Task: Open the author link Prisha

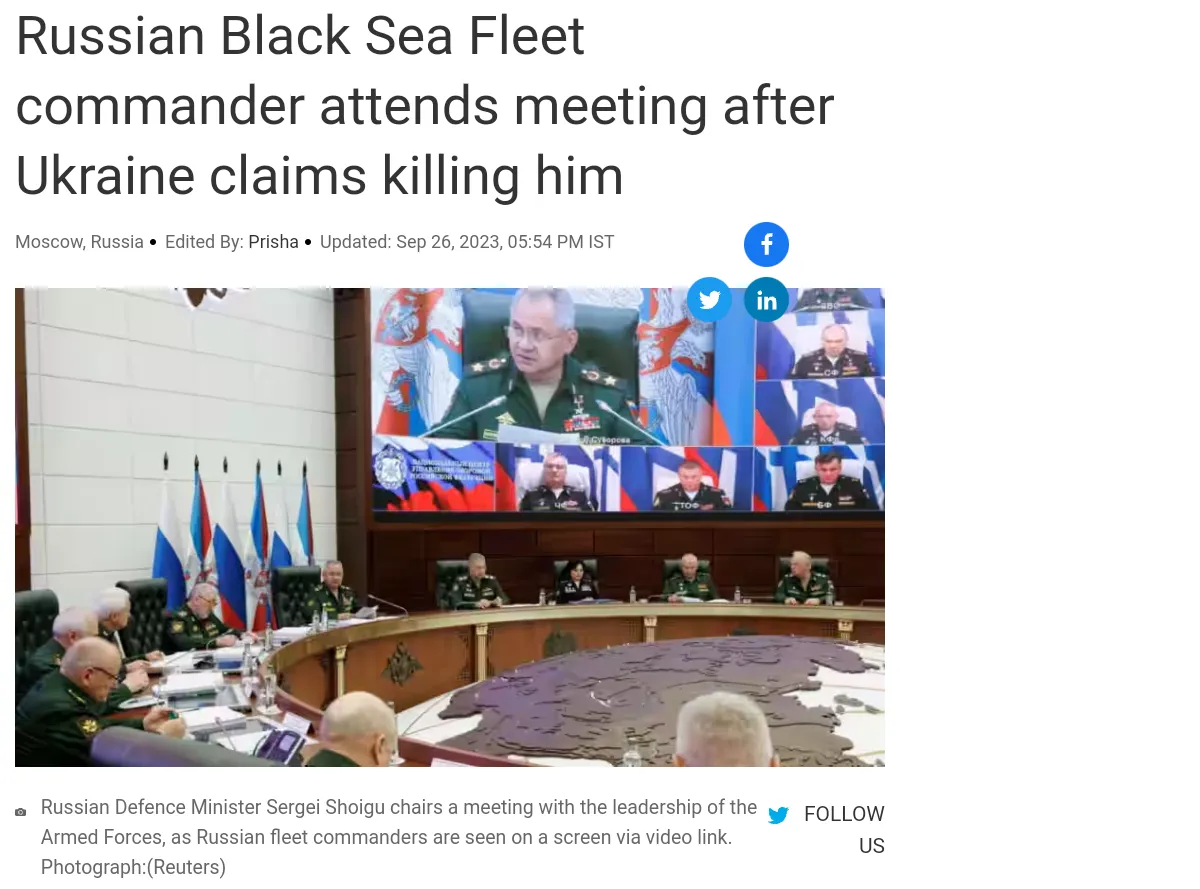Action: point(273,242)
